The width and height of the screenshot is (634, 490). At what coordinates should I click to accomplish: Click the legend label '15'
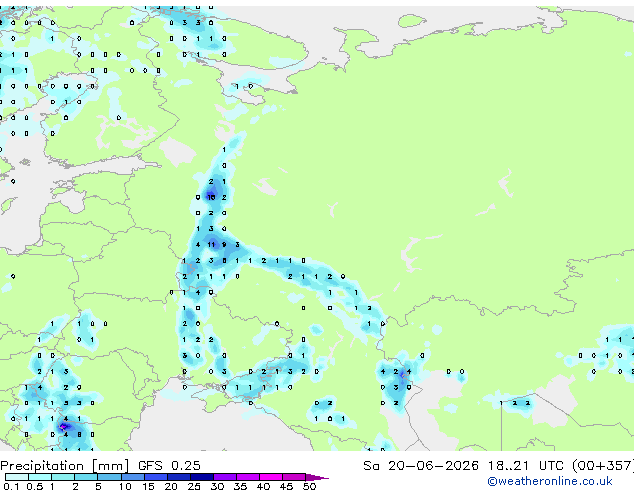[148, 486]
